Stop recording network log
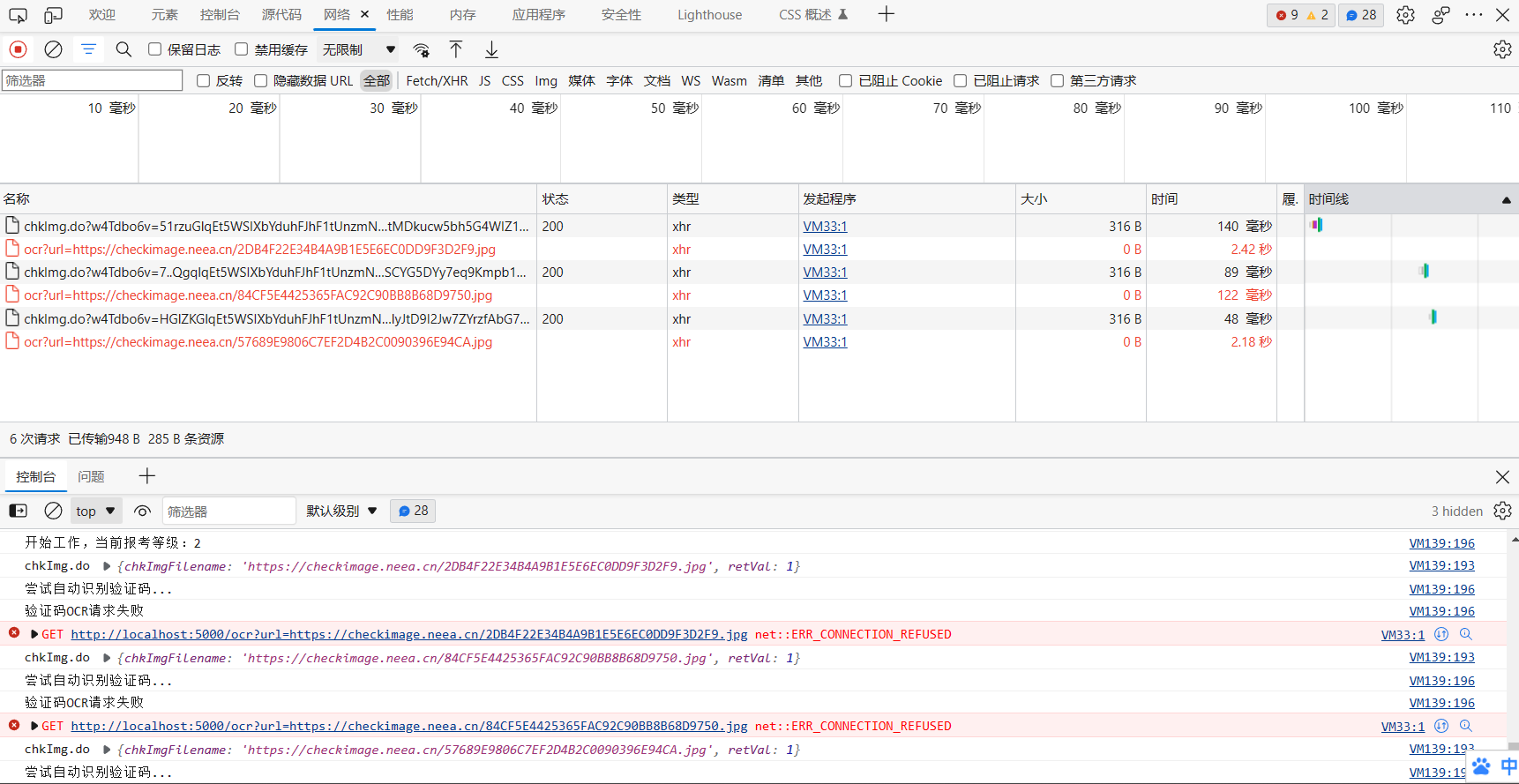This screenshot has height=784, width=1519. coord(18,49)
